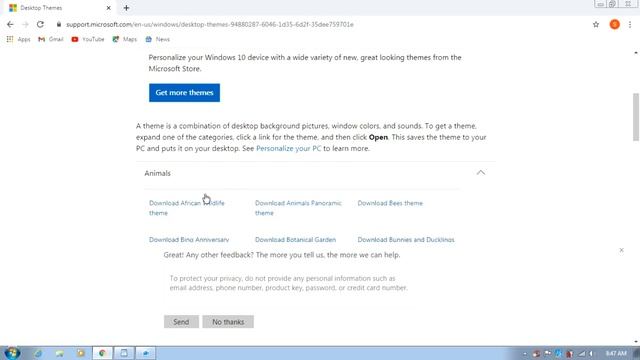Open Chrome's three-dot menu
The width and height of the screenshot is (640, 360).
(x=630, y=24)
